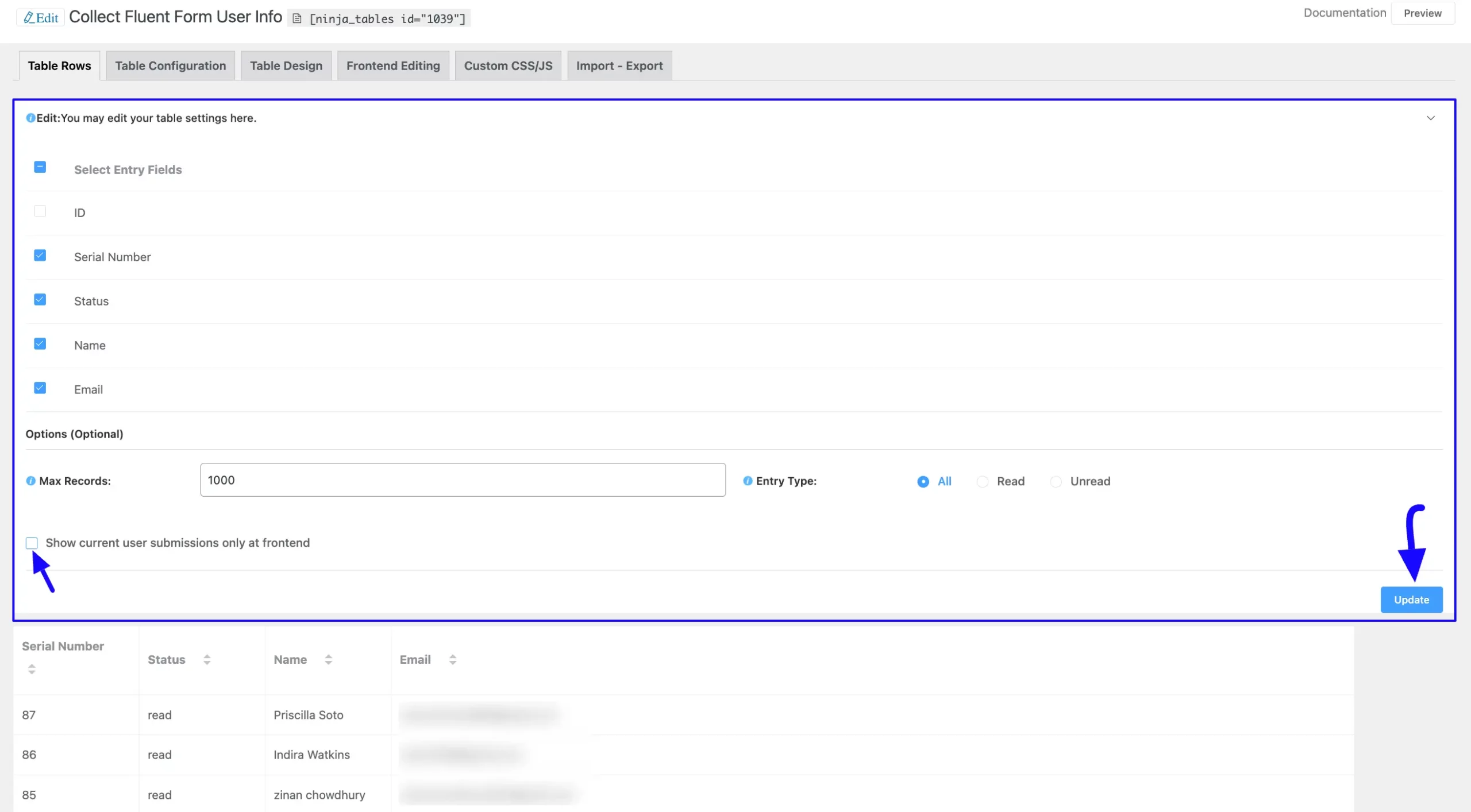The height and width of the screenshot is (812, 1471).
Task: Click the Edit pencil button beside the title
Action: (40, 18)
